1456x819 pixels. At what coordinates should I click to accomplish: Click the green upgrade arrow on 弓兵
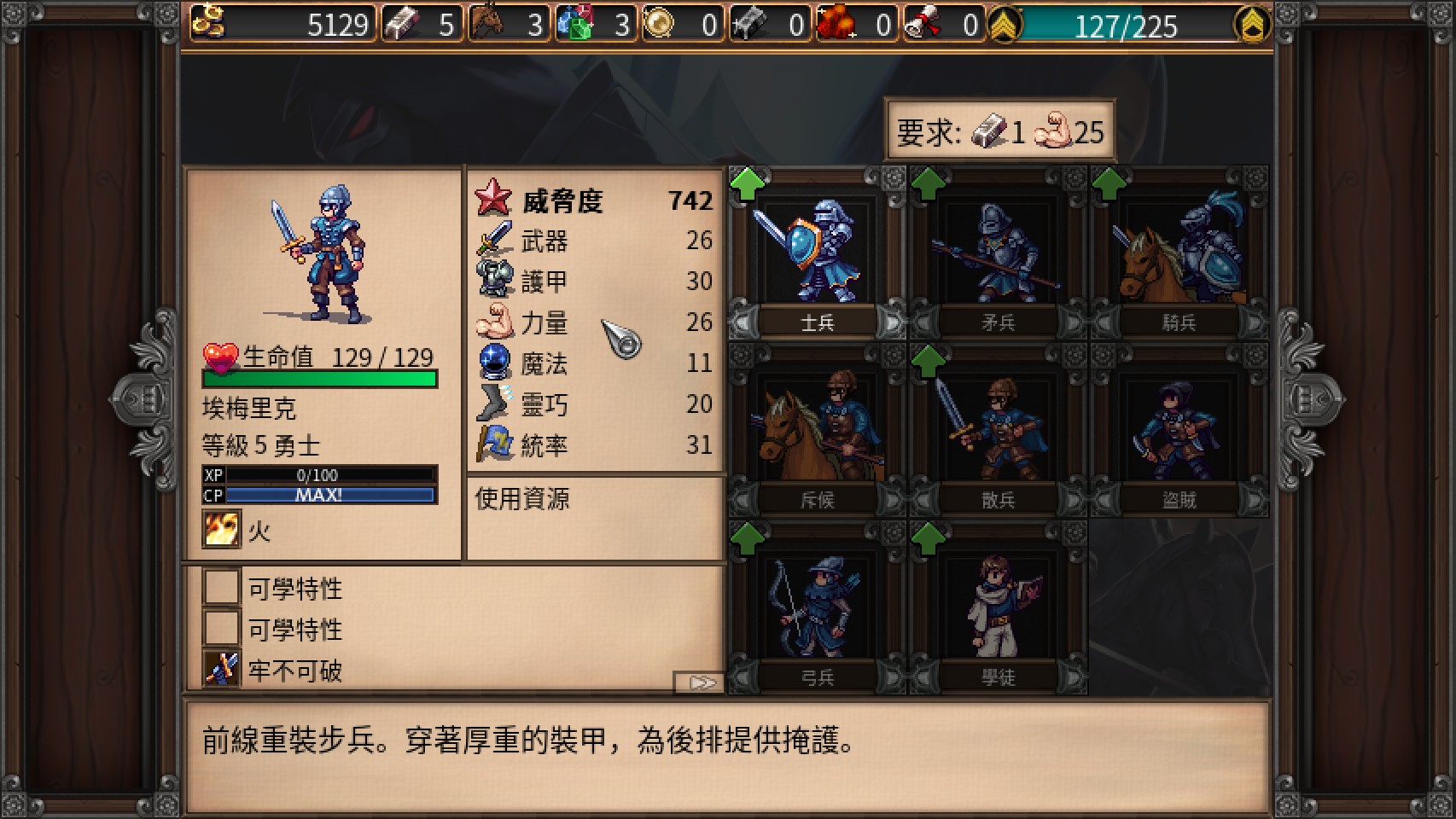tap(748, 539)
